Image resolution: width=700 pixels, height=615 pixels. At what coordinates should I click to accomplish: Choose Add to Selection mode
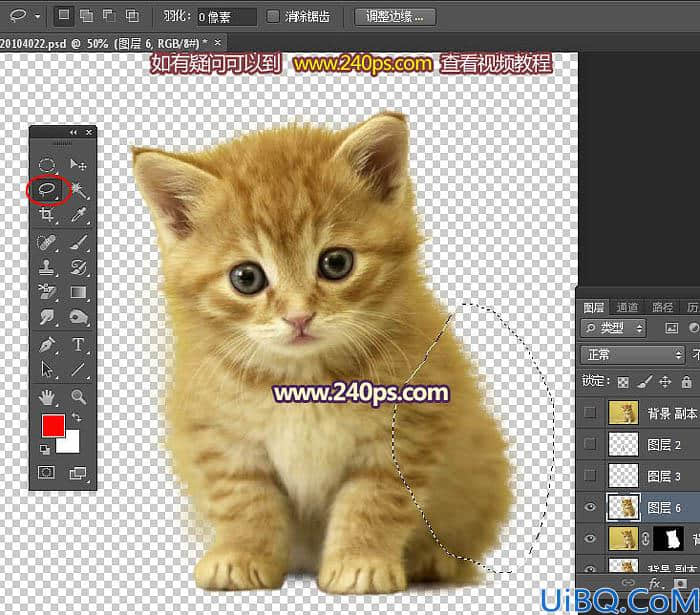[86, 17]
